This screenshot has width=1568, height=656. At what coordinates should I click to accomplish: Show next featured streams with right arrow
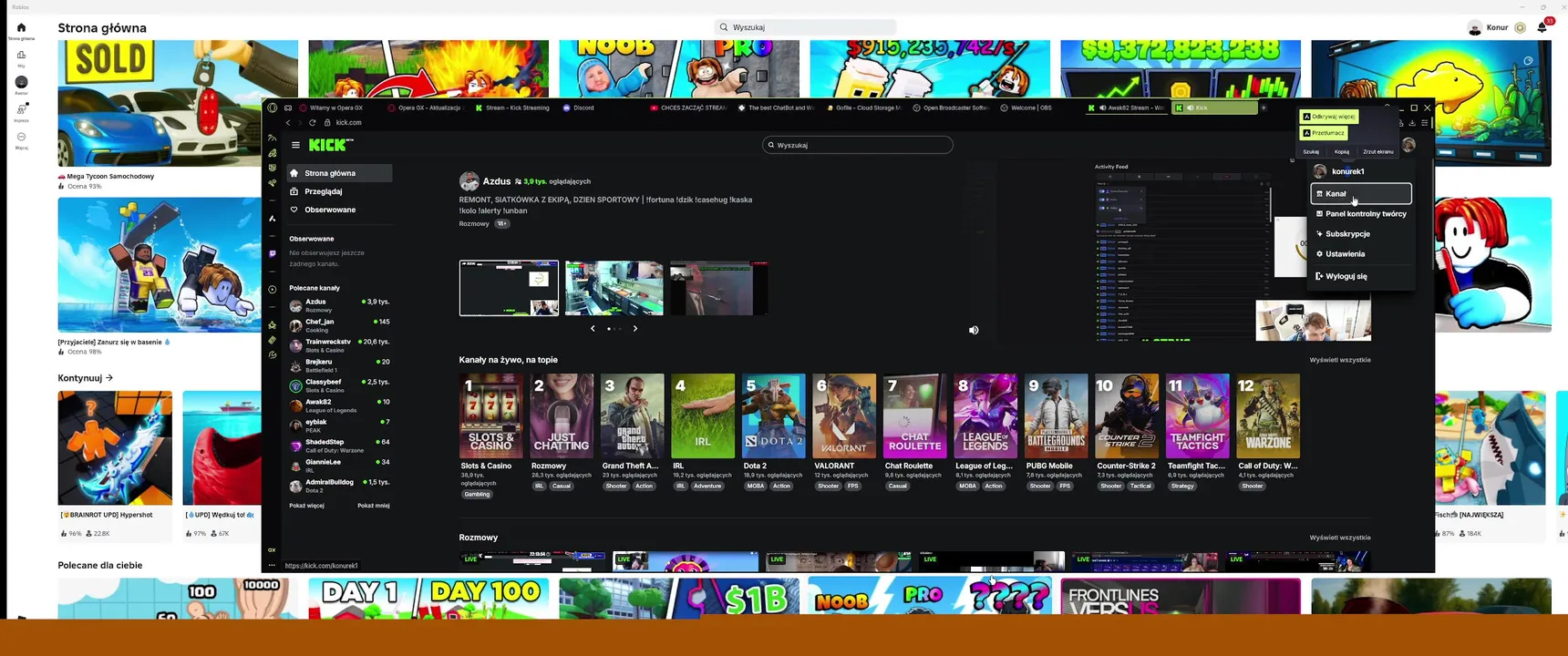[x=635, y=328]
